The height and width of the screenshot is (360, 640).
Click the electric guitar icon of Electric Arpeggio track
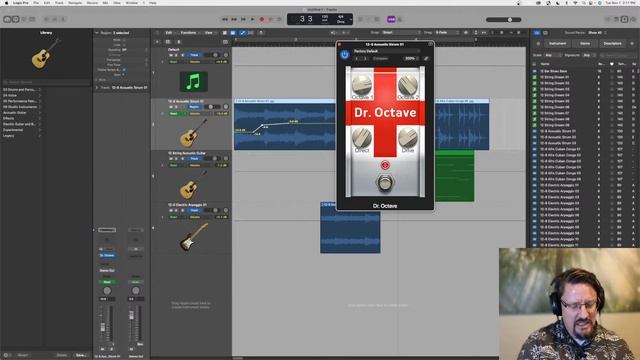tap(193, 237)
